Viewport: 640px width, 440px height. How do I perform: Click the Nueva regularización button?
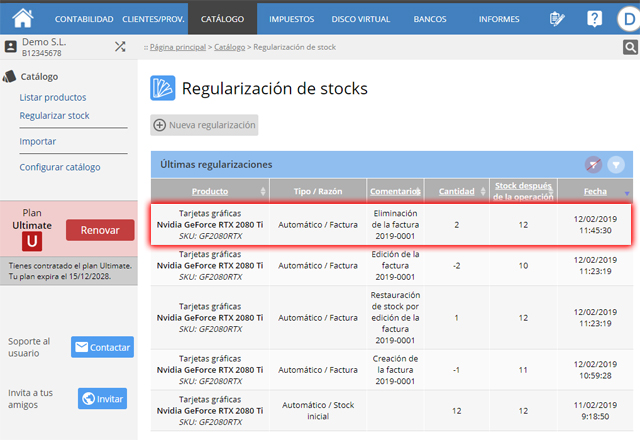(205, 125)
